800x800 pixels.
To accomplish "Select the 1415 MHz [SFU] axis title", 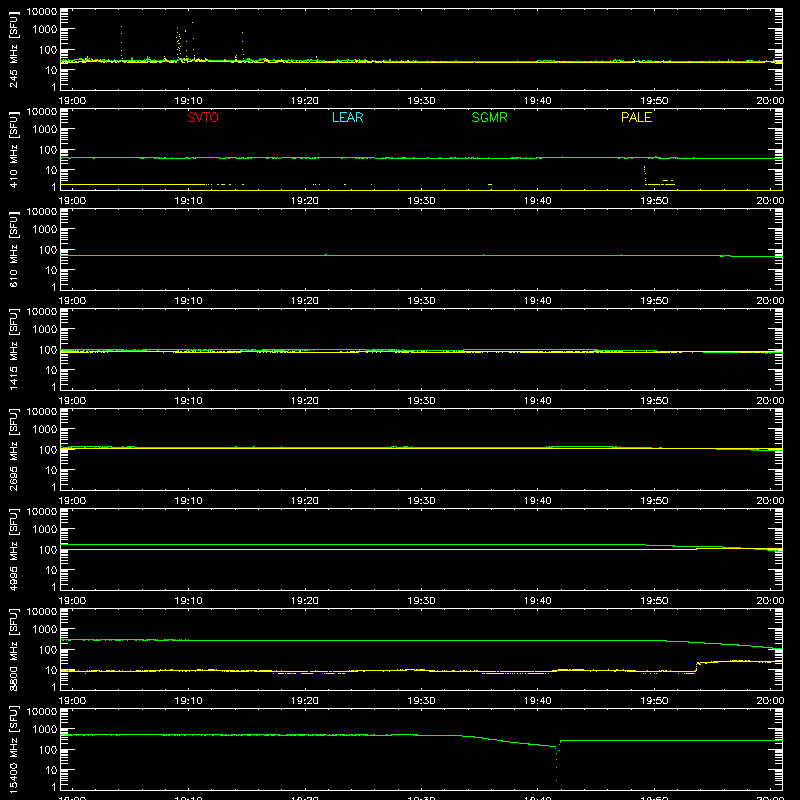I will click(14, 349).
